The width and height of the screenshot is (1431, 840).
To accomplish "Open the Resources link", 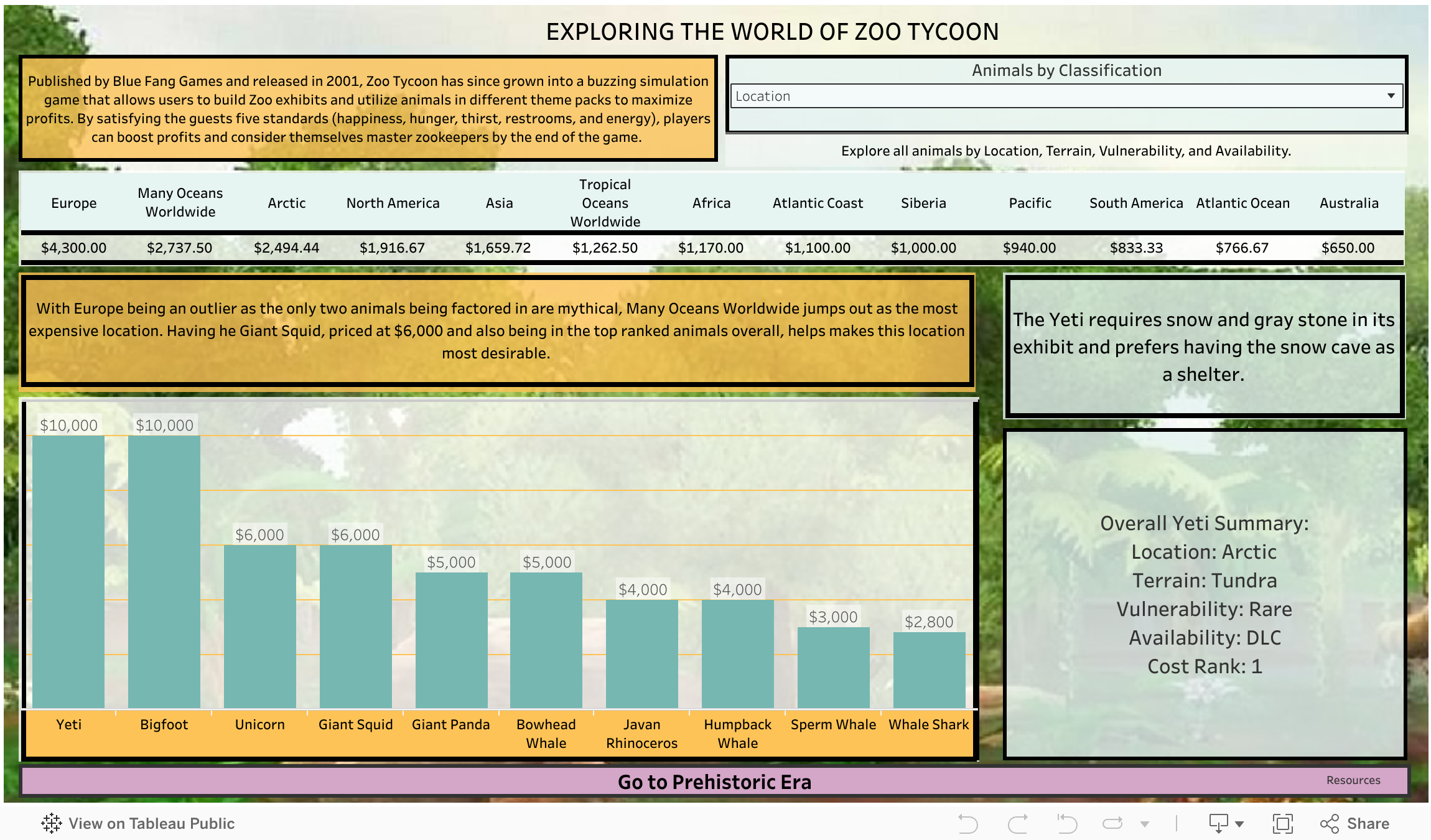I will click(x=1354, y=780).
